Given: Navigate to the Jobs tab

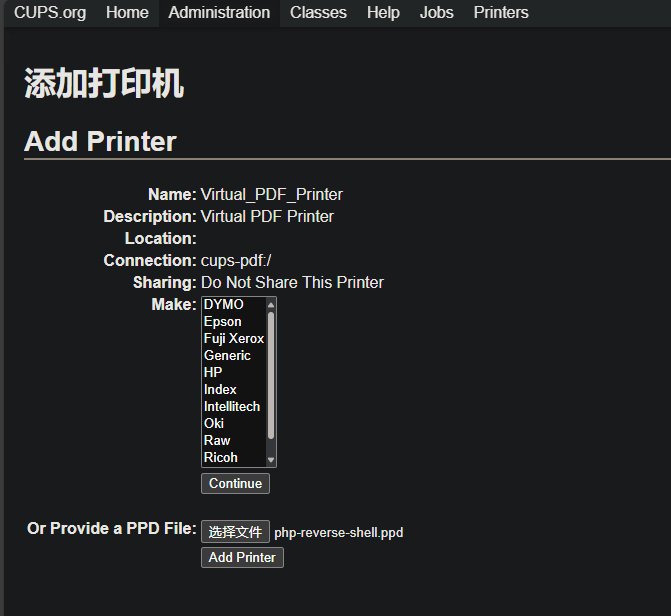Looking at the screenshot, I should [x=436, y=13].
